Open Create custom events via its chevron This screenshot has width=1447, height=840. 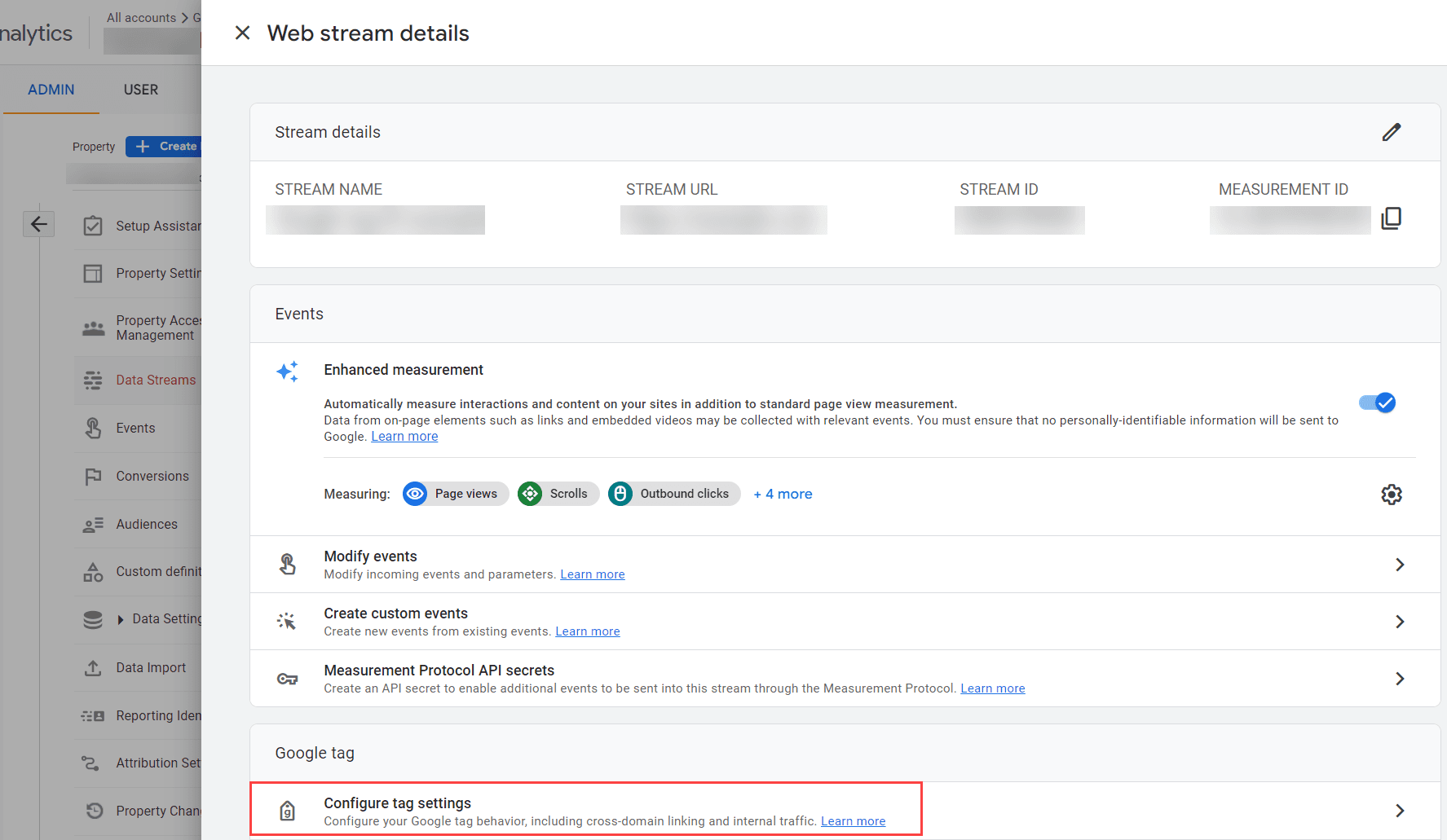point(1400,622)
